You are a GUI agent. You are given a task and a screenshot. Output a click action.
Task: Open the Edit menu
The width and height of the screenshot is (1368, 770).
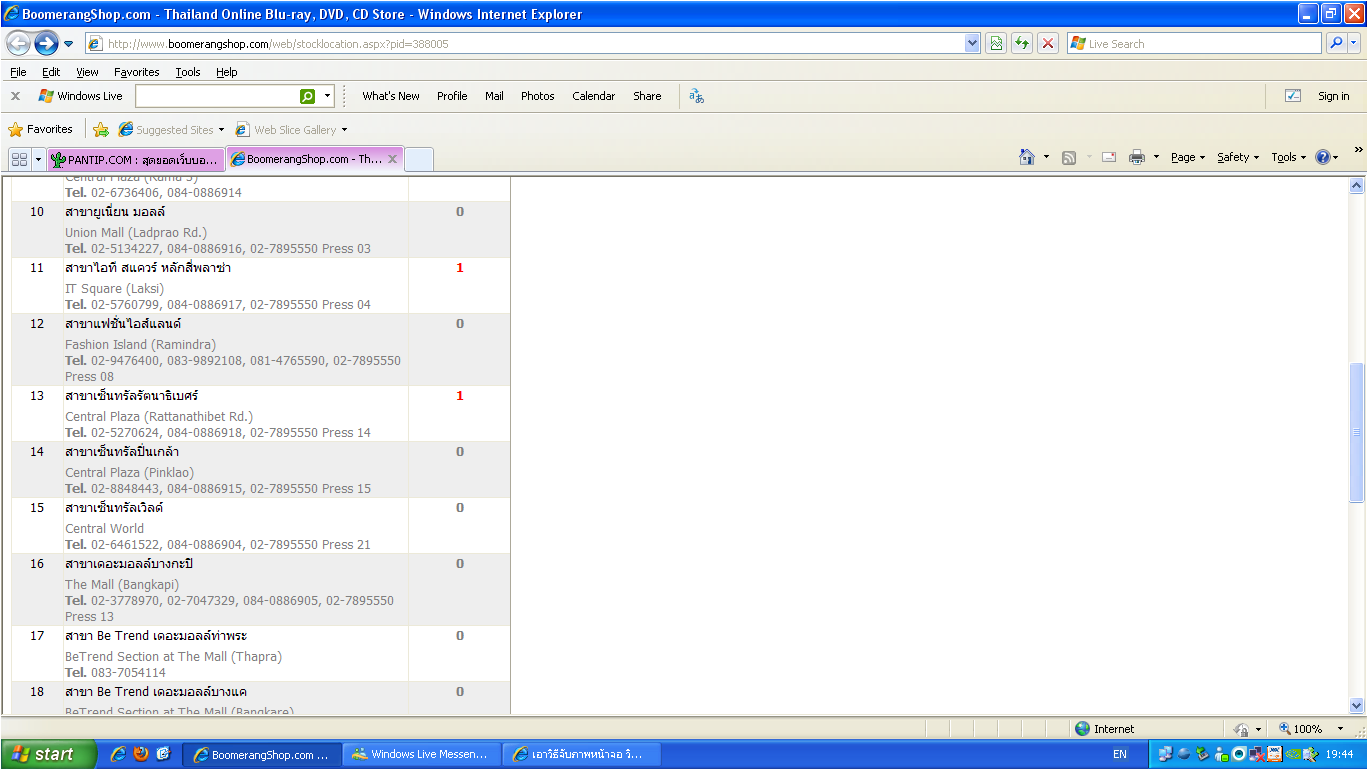(x=51, y=72)
